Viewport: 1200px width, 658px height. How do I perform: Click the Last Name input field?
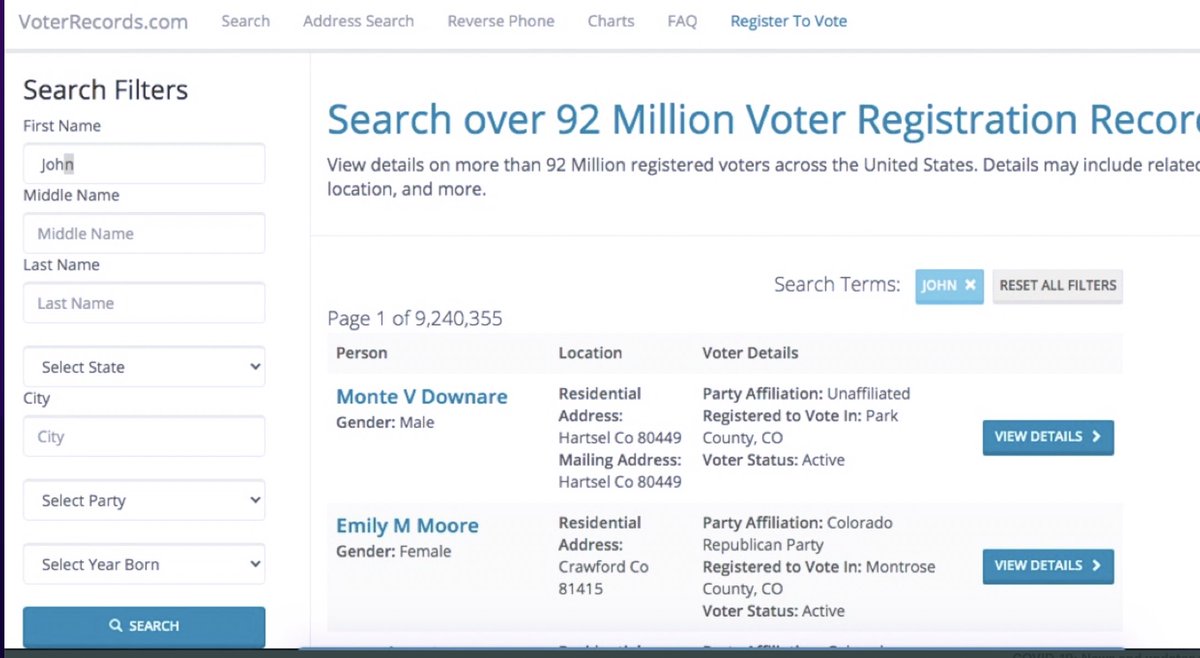pyautogui.click(x=144, y=303)
